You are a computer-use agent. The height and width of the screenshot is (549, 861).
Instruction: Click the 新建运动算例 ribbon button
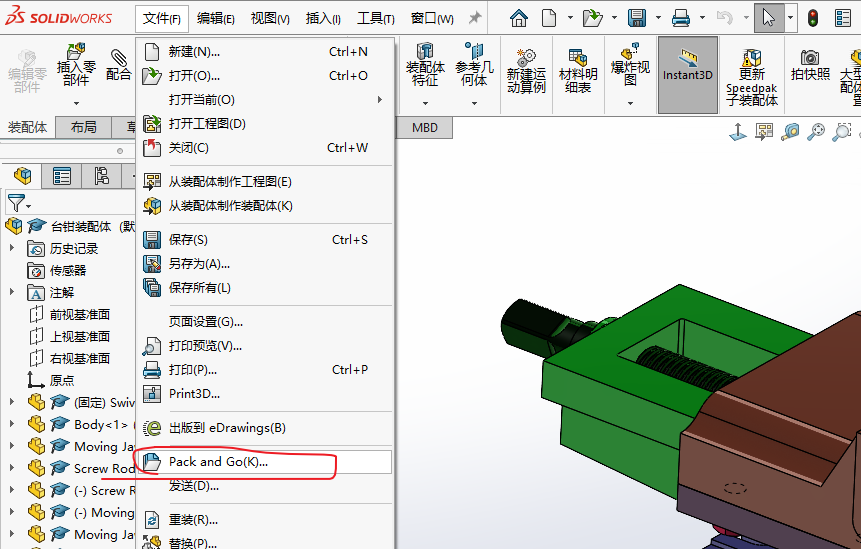point(526,71)
